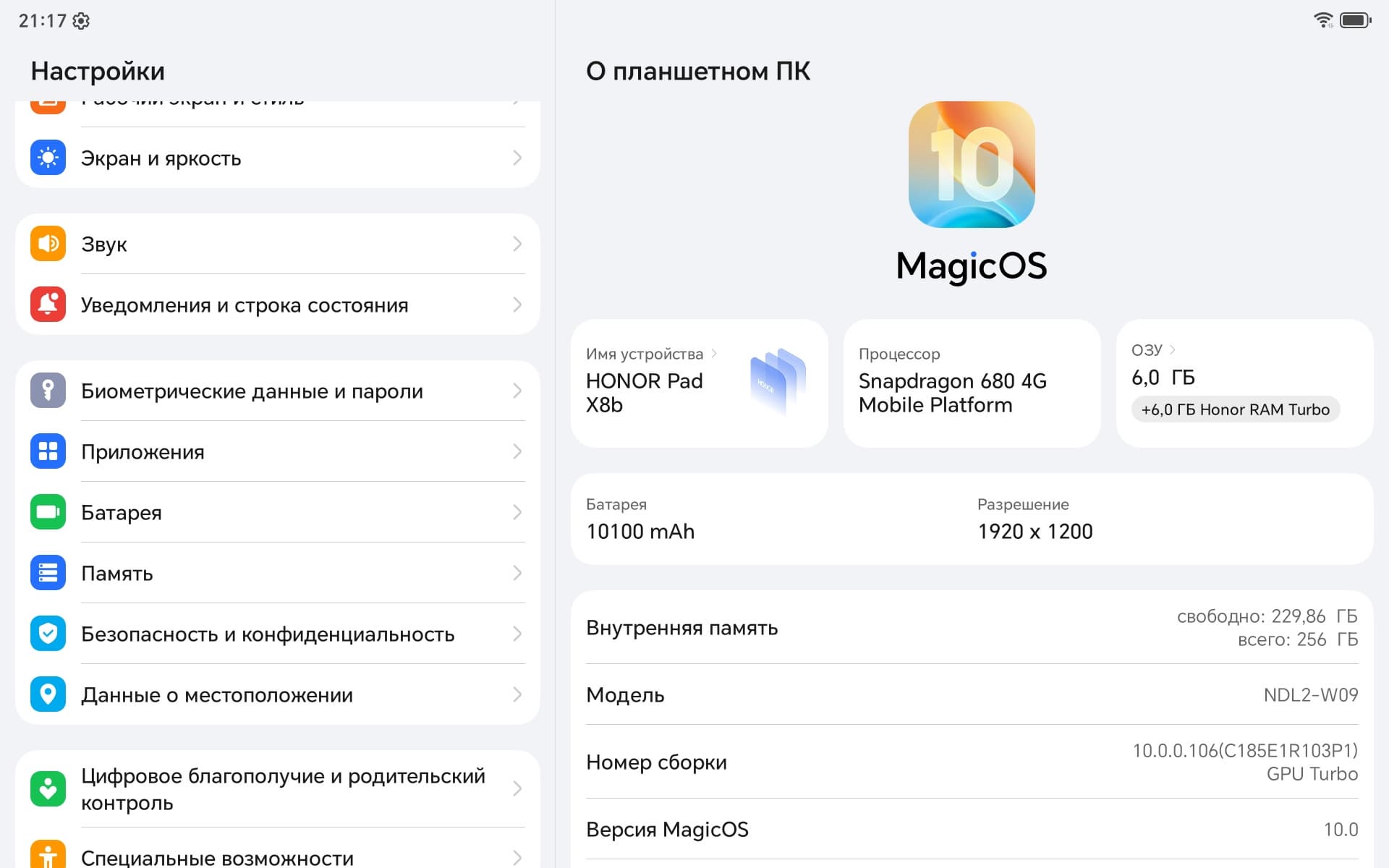The height and width of the screenshot is (868, 1389).
Task: Tap the Digital wellbeing heart icon
Action: pos(48,788)
